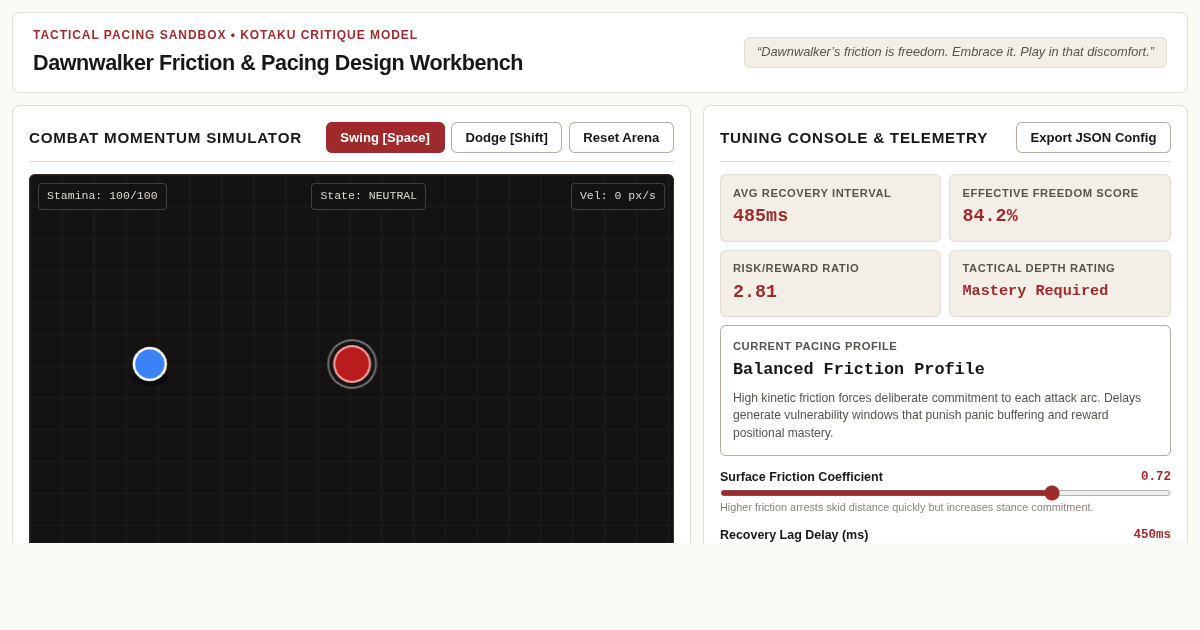The height and width of the screenshot is (630, 1200).
Task: Adjust the Surface Friction Coefficient slider
Action: (x=945, y=493)
